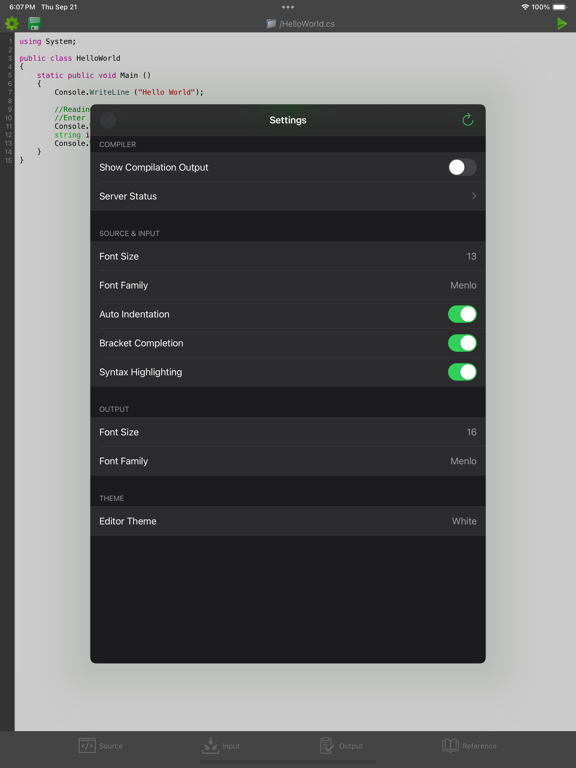Screen dimensions: 576x768
Task: Click the SOURCE & INPUT section header
Action: point(129,234)
